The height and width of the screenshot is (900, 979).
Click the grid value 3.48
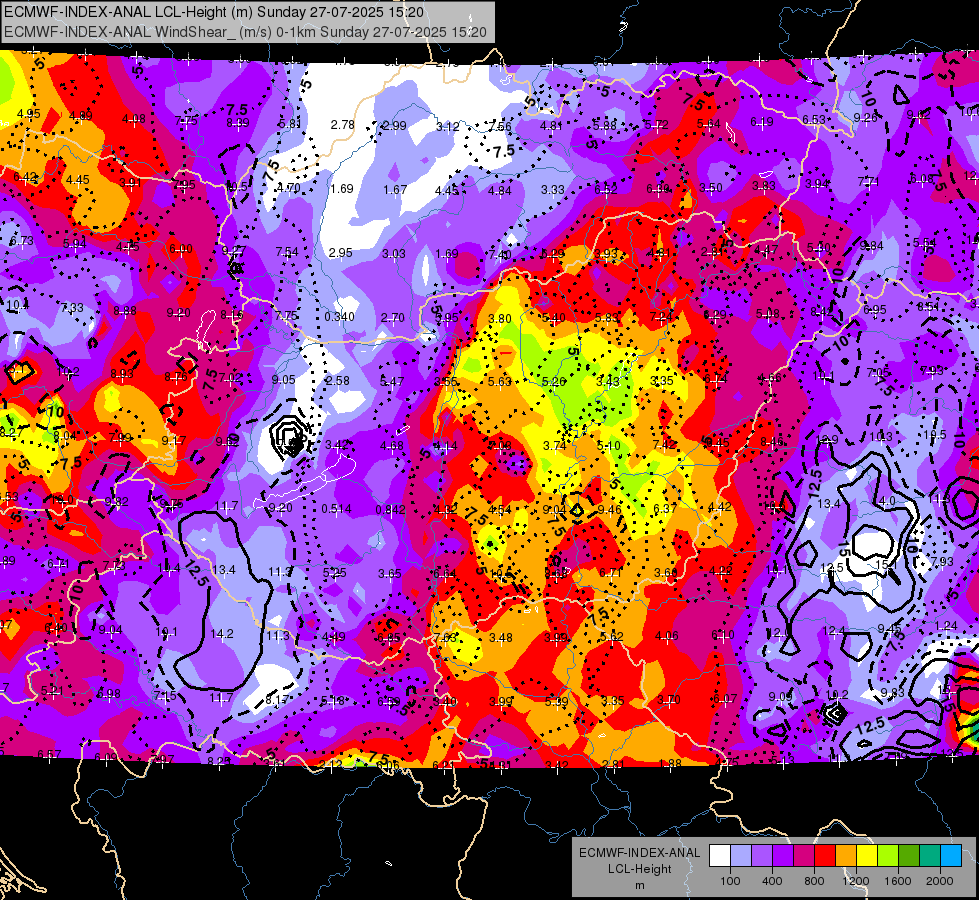501,638
